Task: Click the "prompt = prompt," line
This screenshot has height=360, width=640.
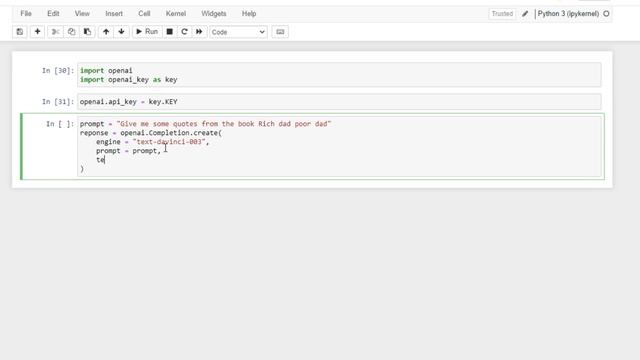Action: coord(129,151)
